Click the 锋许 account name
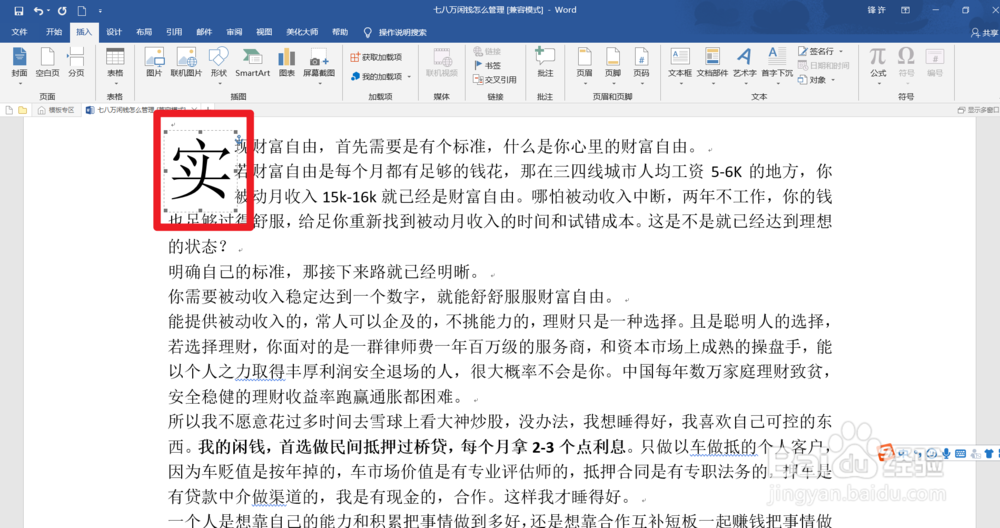The image size is (1000, 528). tap(876, 10)
